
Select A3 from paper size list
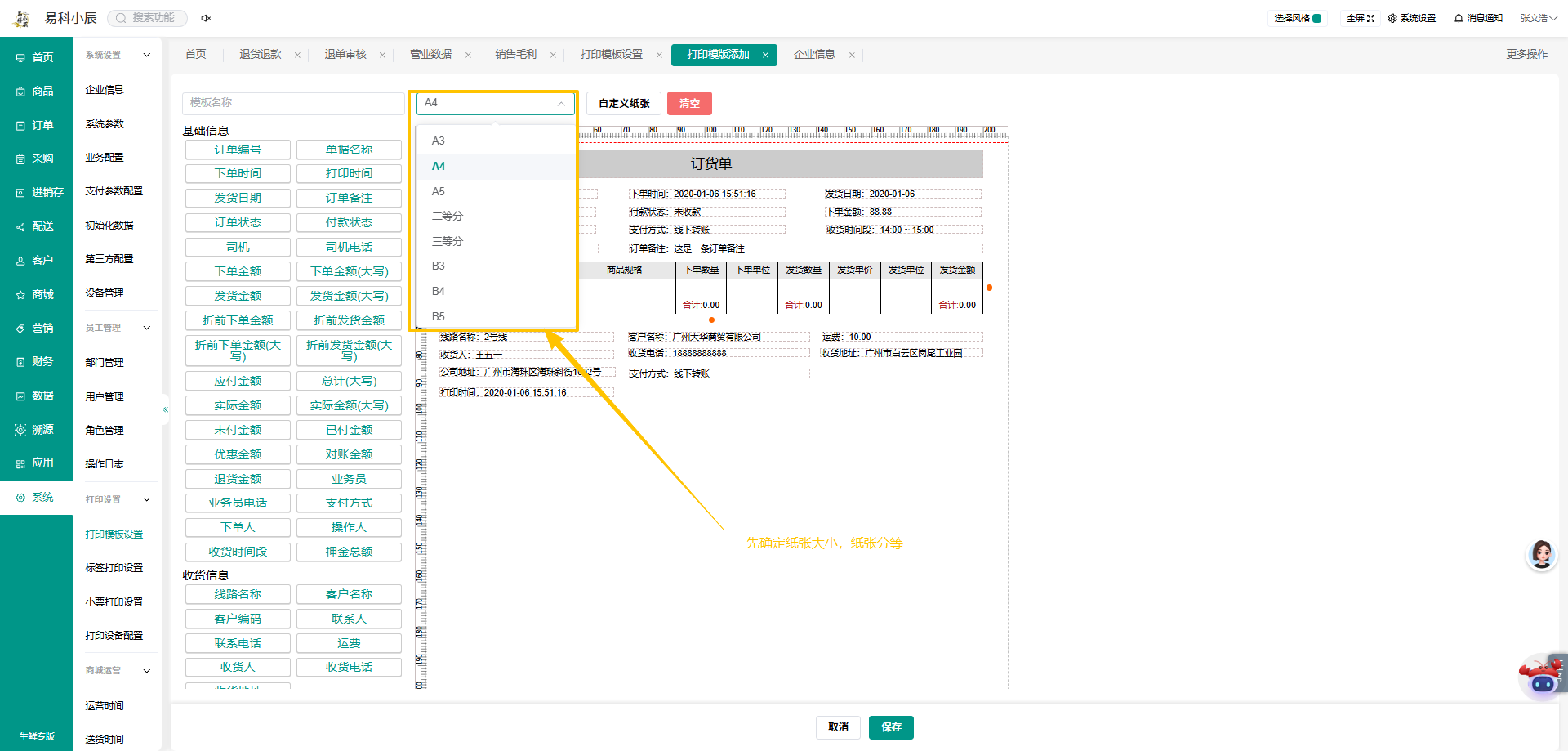click(x=496, y=141)
